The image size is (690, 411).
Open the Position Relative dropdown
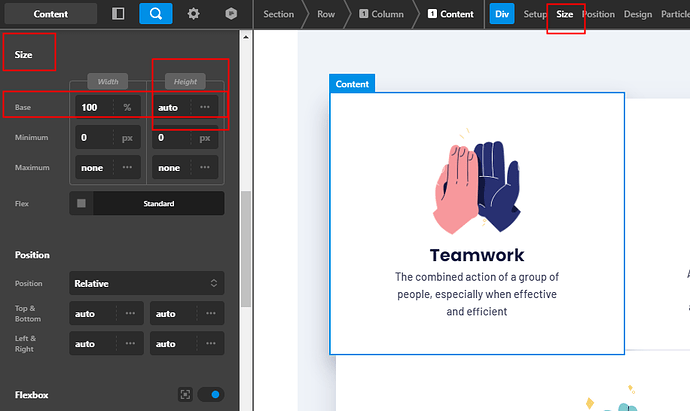click(147, 283)
